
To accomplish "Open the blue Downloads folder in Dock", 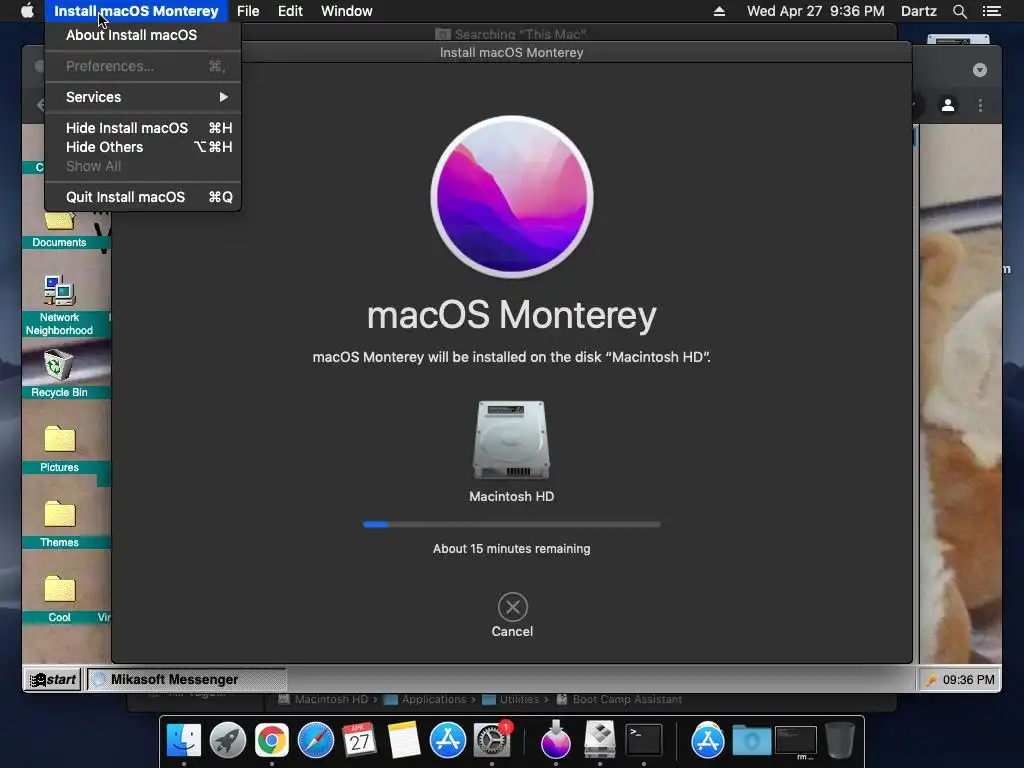I will pos(752,740).
